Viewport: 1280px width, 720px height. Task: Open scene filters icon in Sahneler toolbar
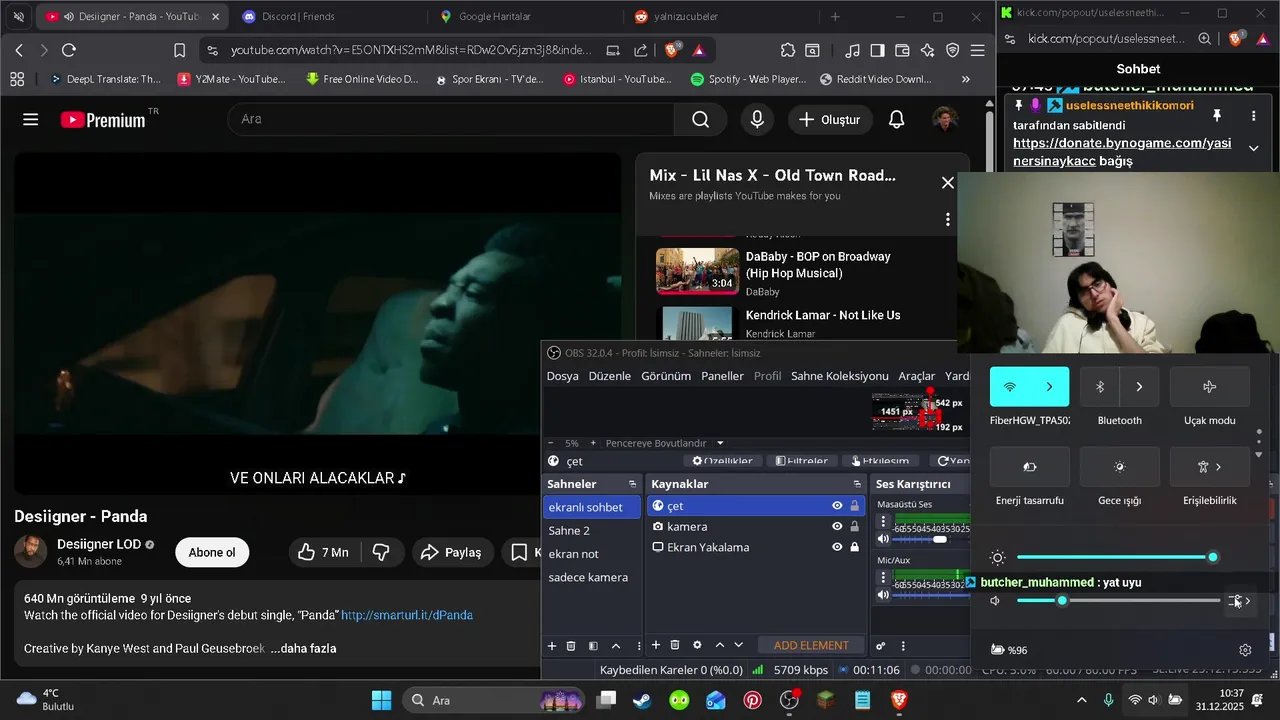click(x=593, y=646)
